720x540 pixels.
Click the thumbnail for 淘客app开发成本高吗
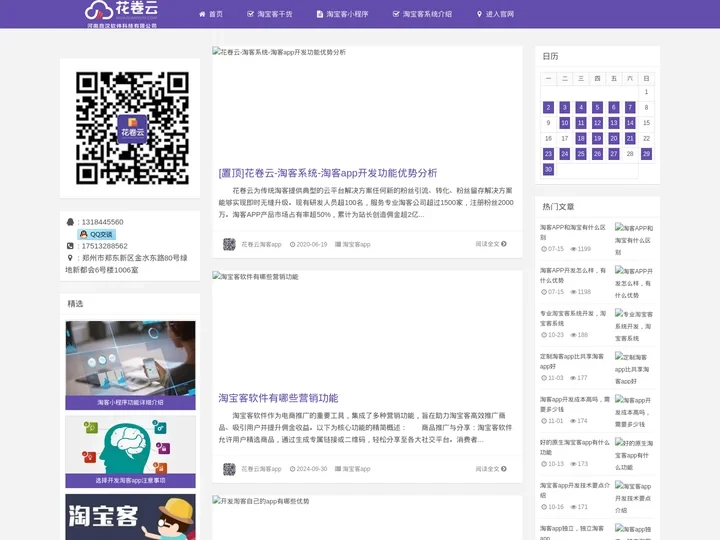click(633, 412)
